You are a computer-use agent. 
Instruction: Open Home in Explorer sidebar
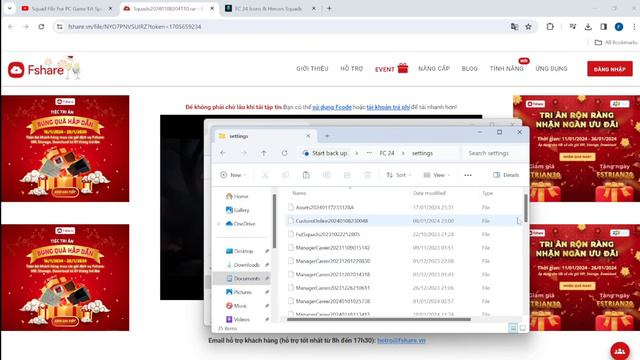tap(237, 196)
